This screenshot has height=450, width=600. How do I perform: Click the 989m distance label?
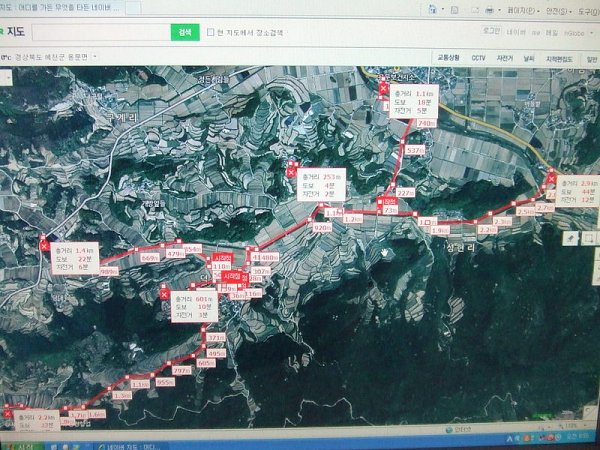(109, 271)
